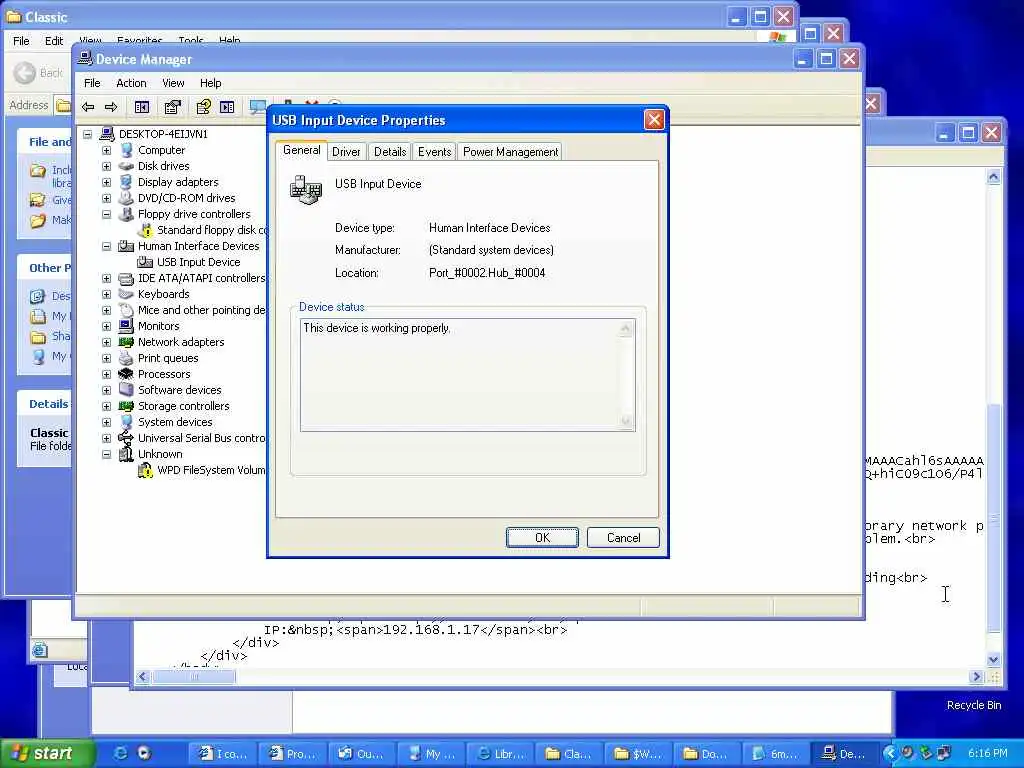Collapse the Human Interface Devices node

106,246
